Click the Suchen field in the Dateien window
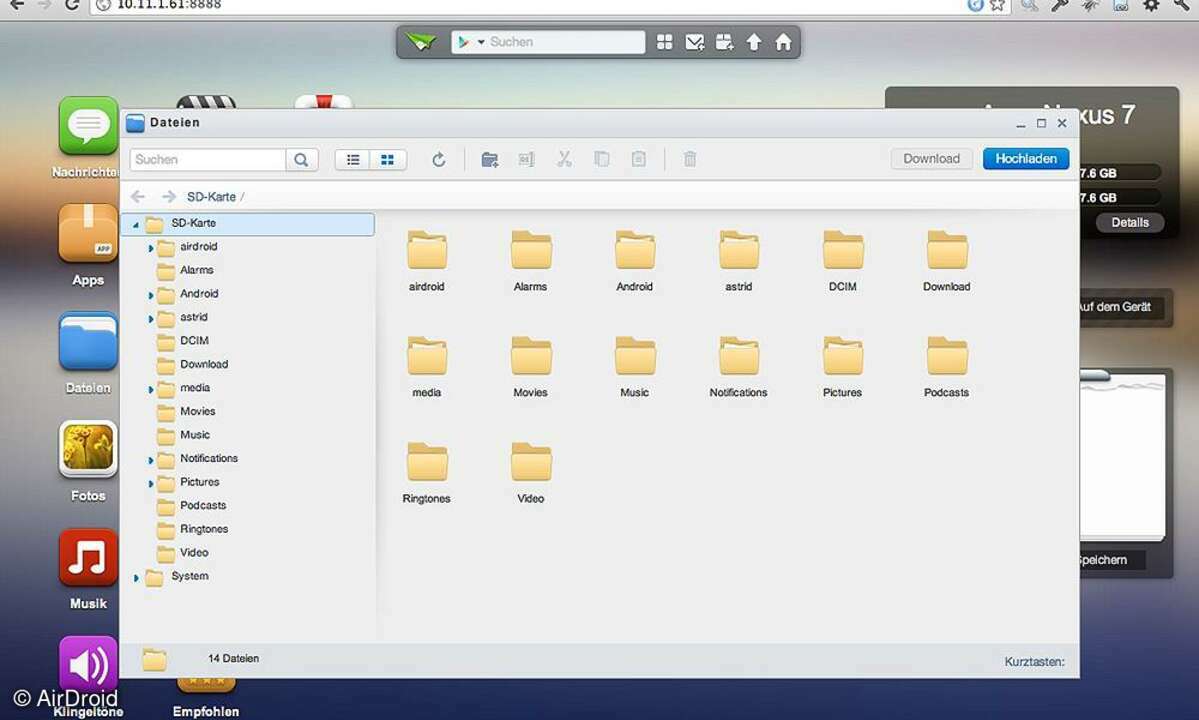The height and width of the screenshot is (720, 1199). tap(208, 159)
